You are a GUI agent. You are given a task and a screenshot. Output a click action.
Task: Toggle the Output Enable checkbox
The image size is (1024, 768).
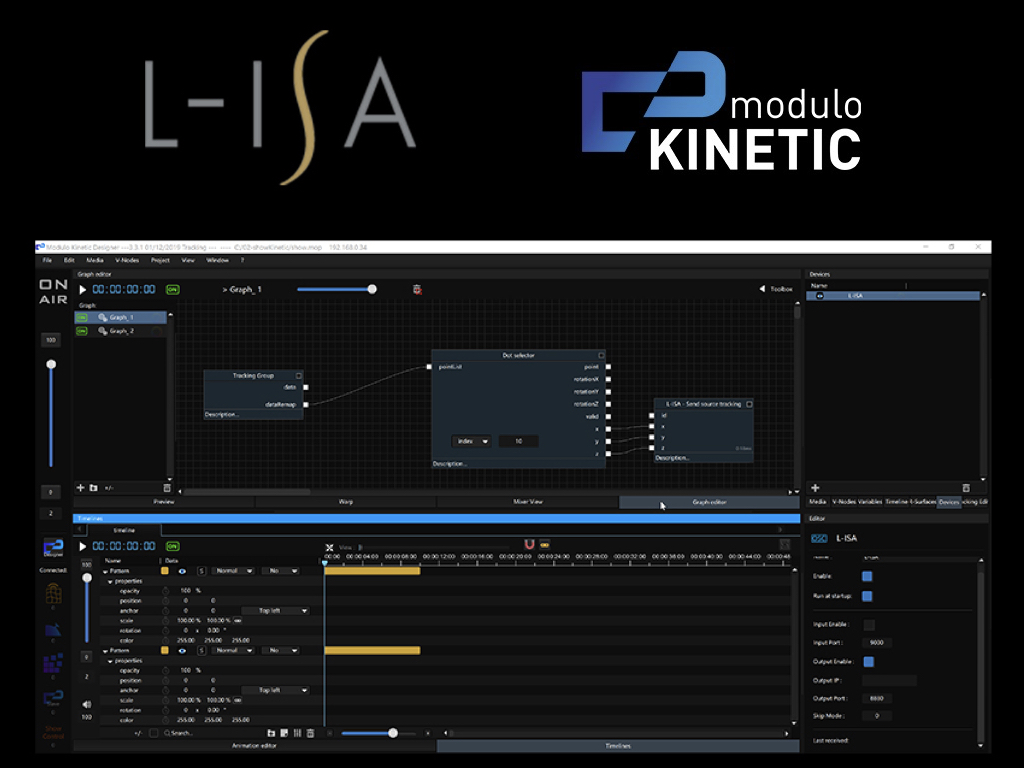pos(869,662)
